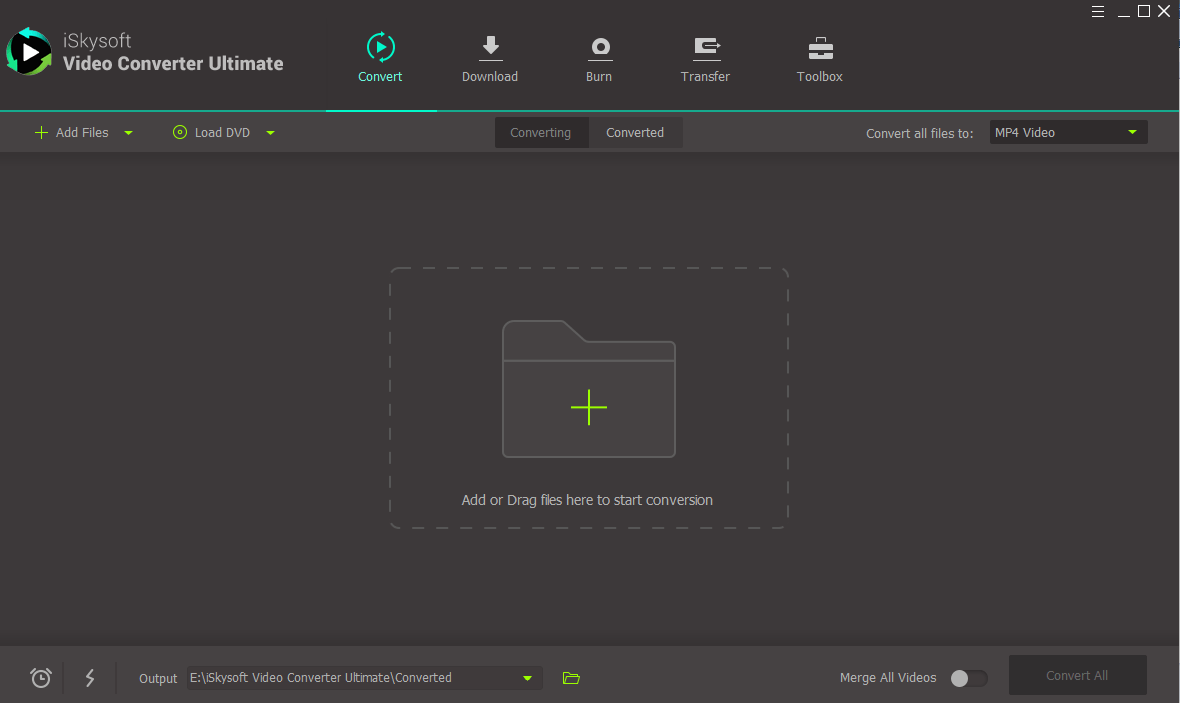Open the Download section

pyautogui.click(x=490, y=59)
